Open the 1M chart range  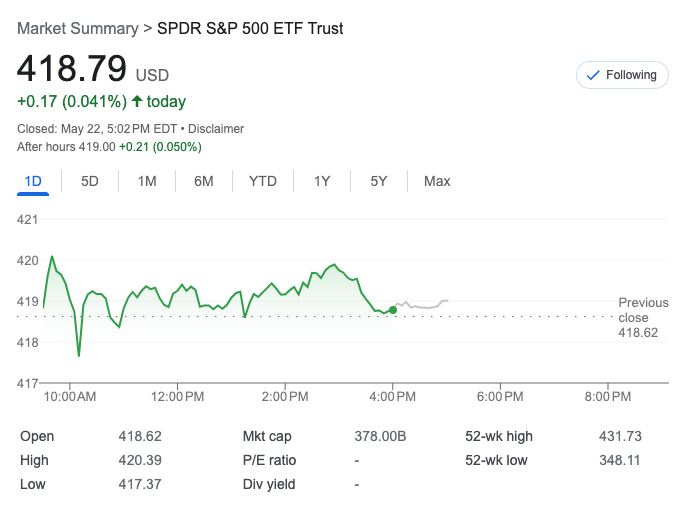point(147,181)
